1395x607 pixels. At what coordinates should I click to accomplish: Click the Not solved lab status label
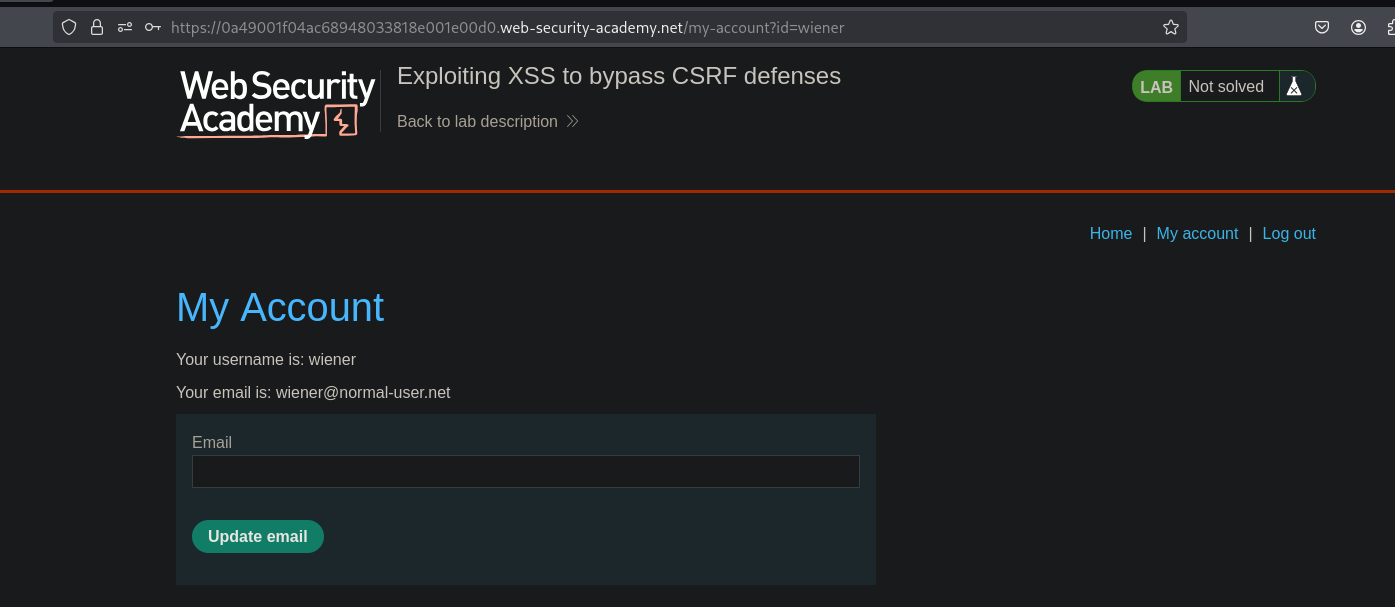pos(1226,87)
